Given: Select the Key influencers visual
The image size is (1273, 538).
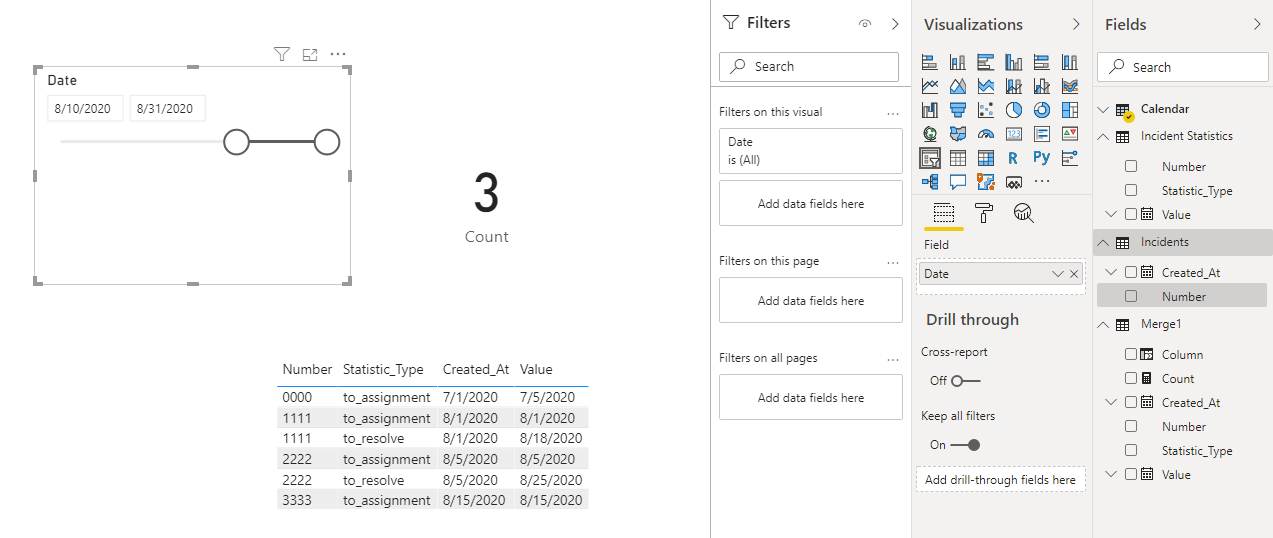Looking at the screenshot, I should (x=1070, y=158).
